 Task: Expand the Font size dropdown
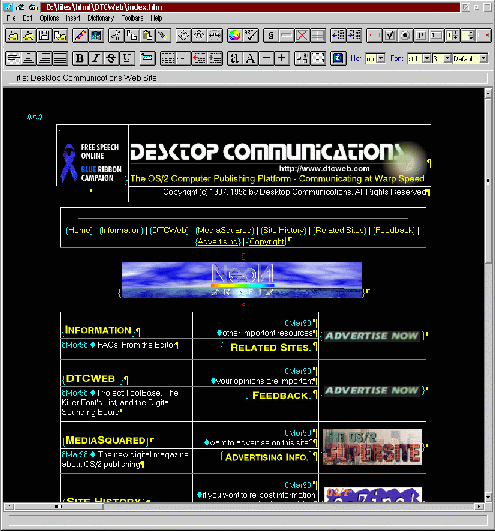point(447,59)
